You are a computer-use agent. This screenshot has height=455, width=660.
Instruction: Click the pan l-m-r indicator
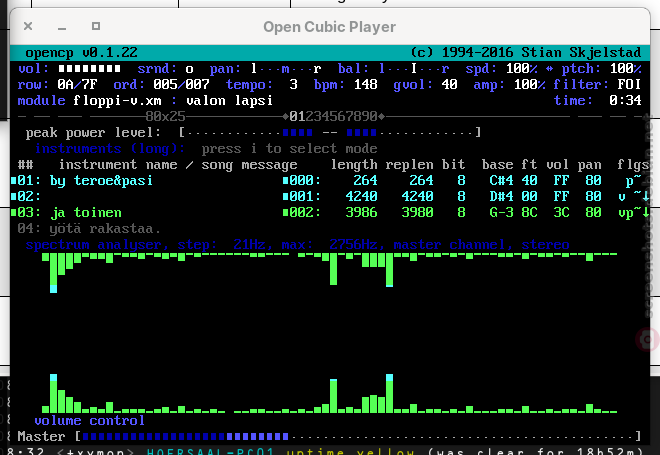pyautogui.click(x=286, y=68)
